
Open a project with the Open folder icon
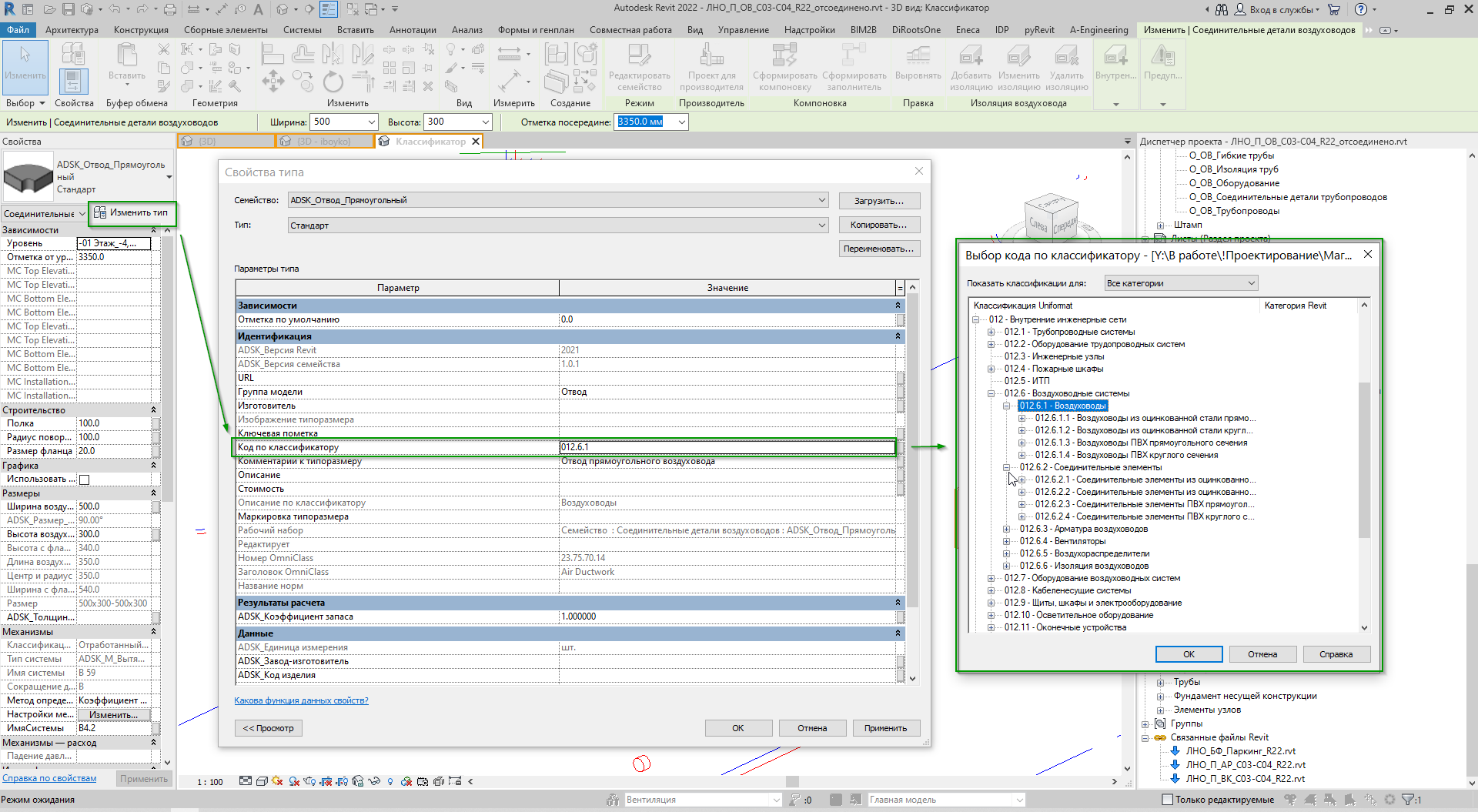pyautogui.click(x=49, y=9)
